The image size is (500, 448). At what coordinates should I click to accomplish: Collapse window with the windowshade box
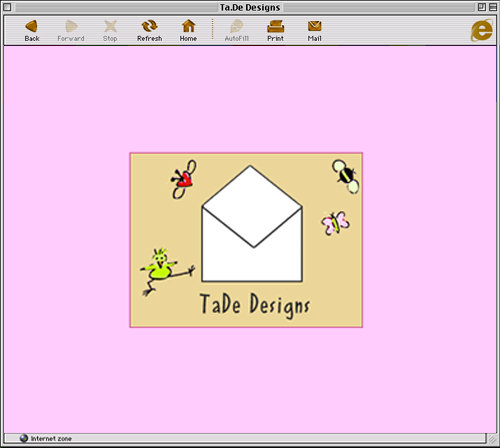pos(493,7)
